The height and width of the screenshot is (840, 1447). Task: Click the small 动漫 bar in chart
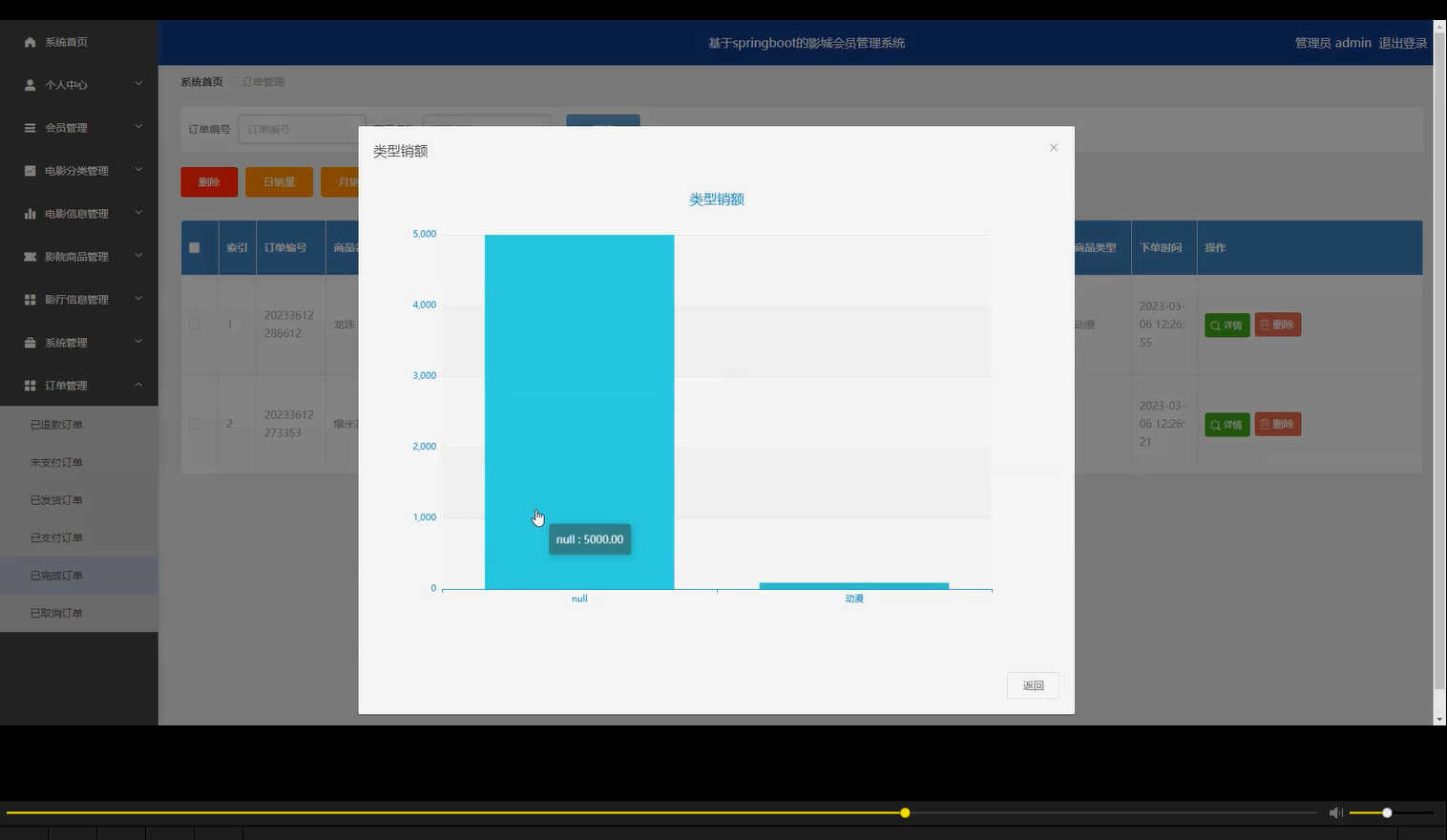pos(854,585)
